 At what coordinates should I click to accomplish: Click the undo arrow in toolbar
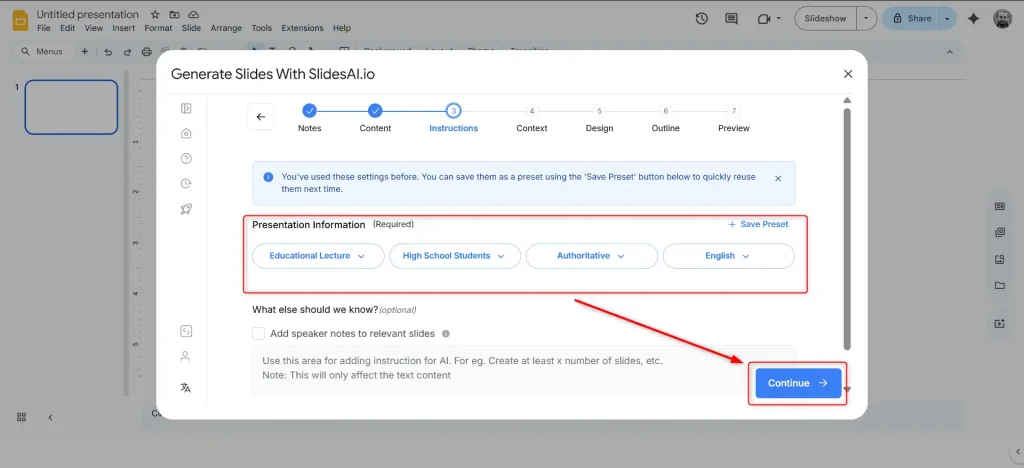[x=108, y=52]
